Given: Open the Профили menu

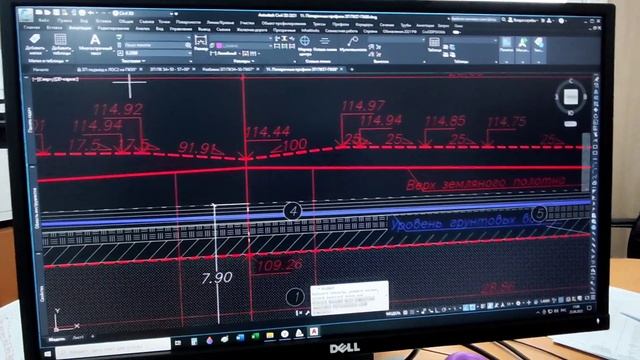Looking at the screenshot, I should [340, 24].
